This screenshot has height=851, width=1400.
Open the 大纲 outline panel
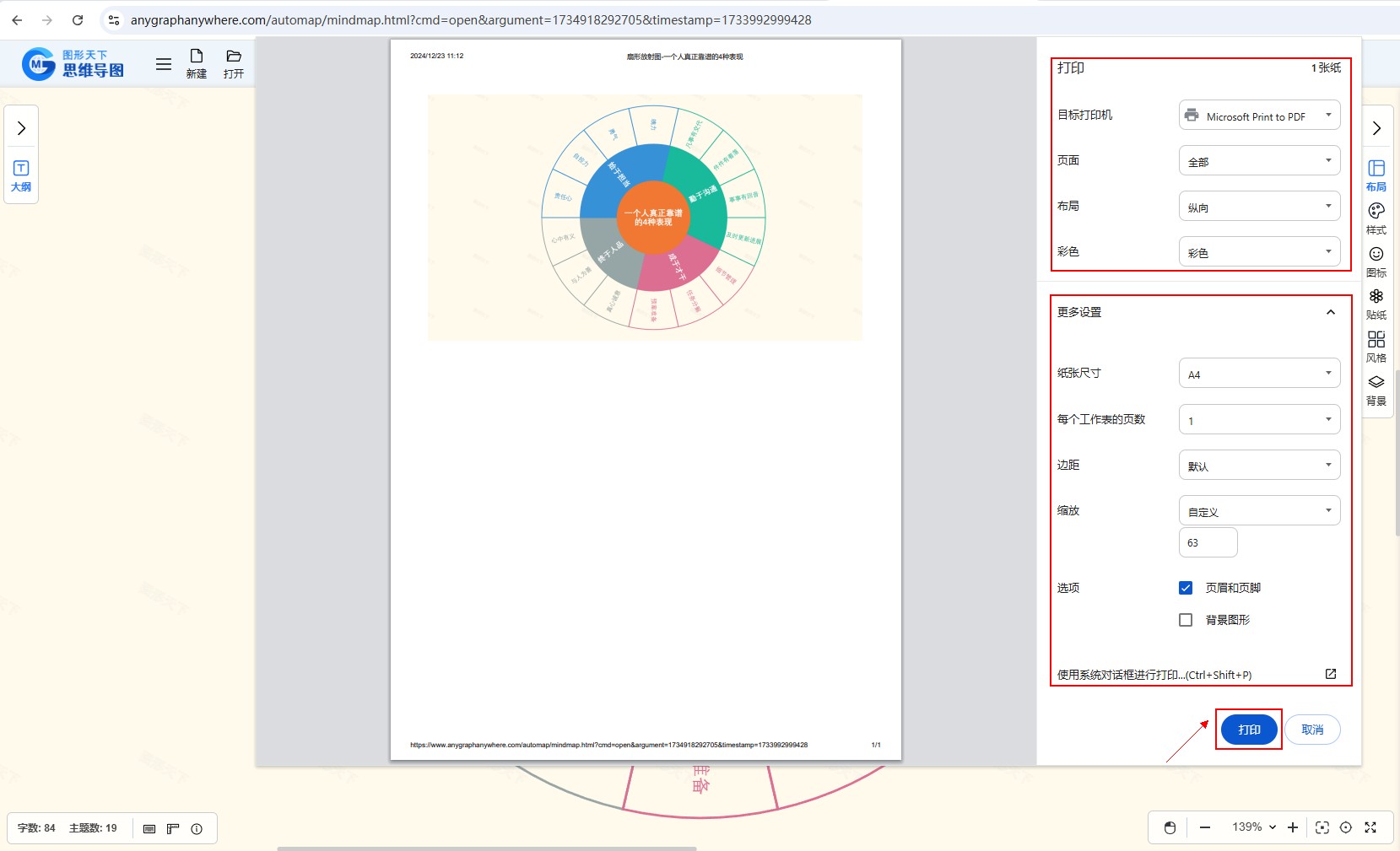pos(21,175)
